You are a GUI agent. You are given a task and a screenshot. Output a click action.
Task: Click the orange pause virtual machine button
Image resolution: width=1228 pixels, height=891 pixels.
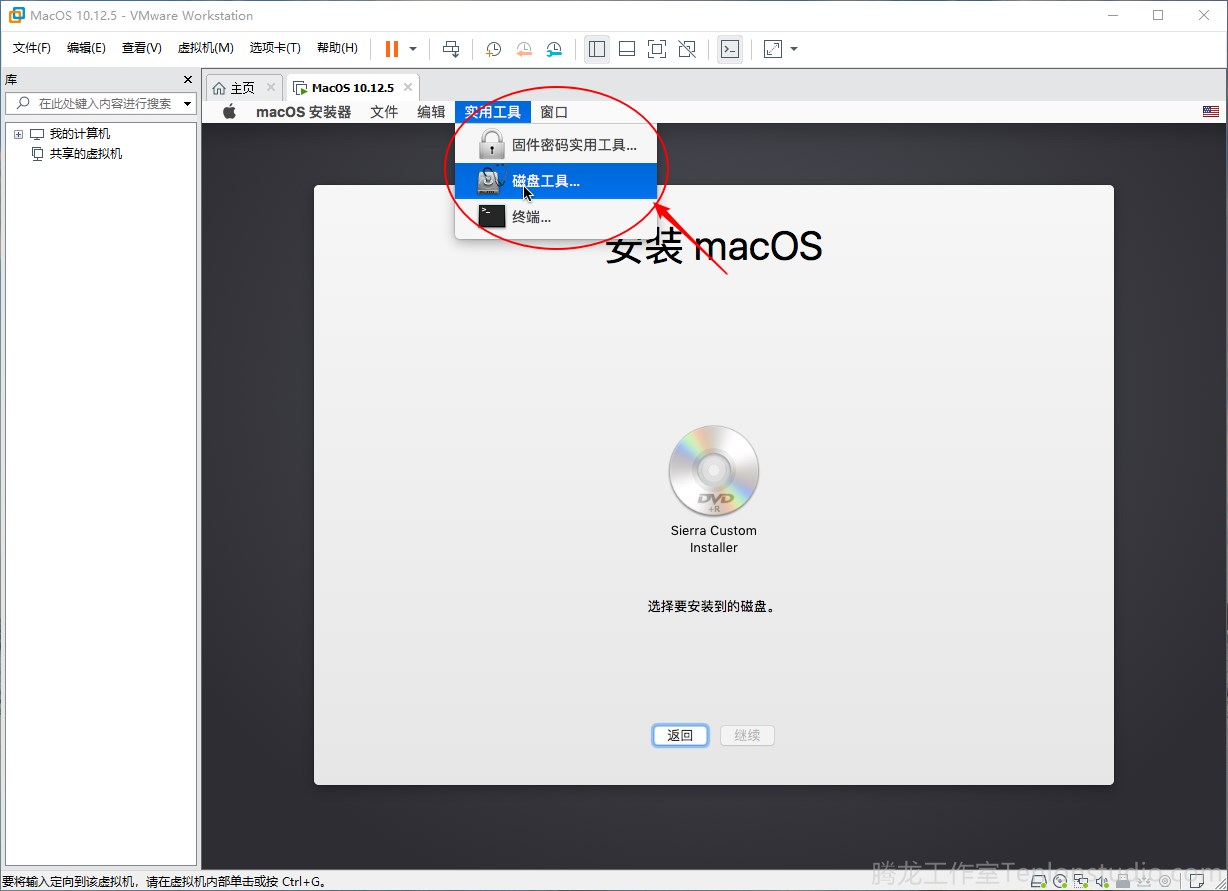click(x=391, y=49)
